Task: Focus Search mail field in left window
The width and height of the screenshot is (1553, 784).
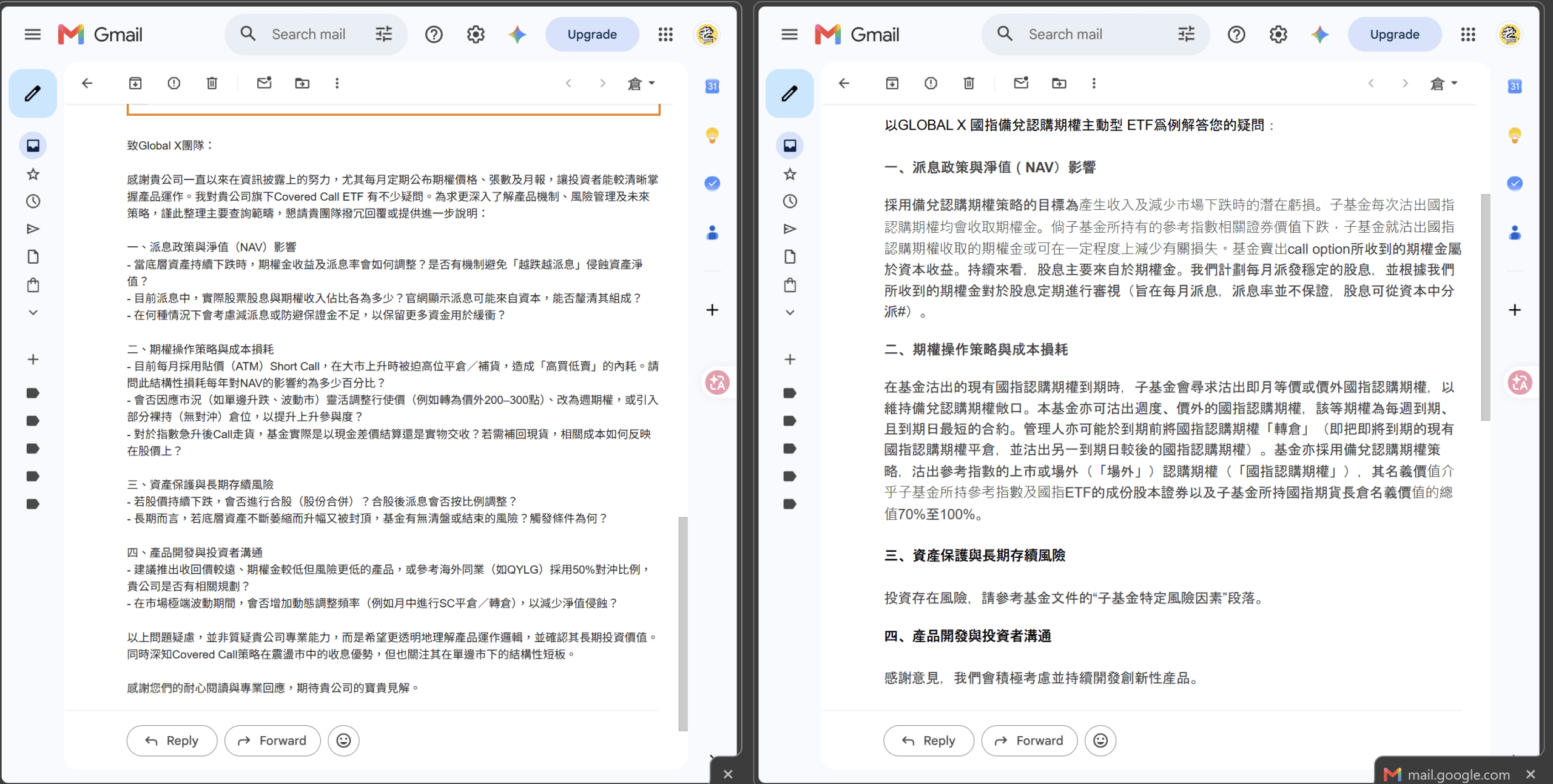Action: click(309, 35)
